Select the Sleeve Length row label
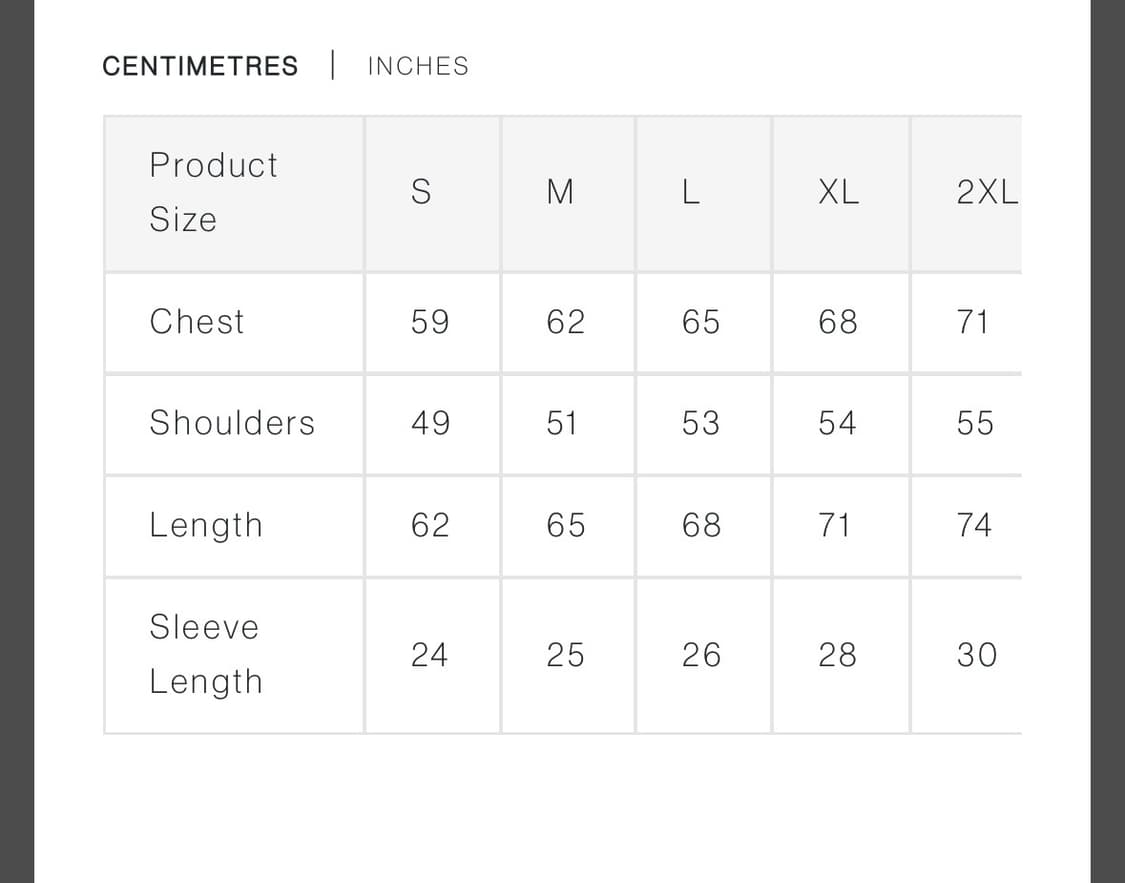Screen dimensions: 1125x883 click(x=206, y=654)
